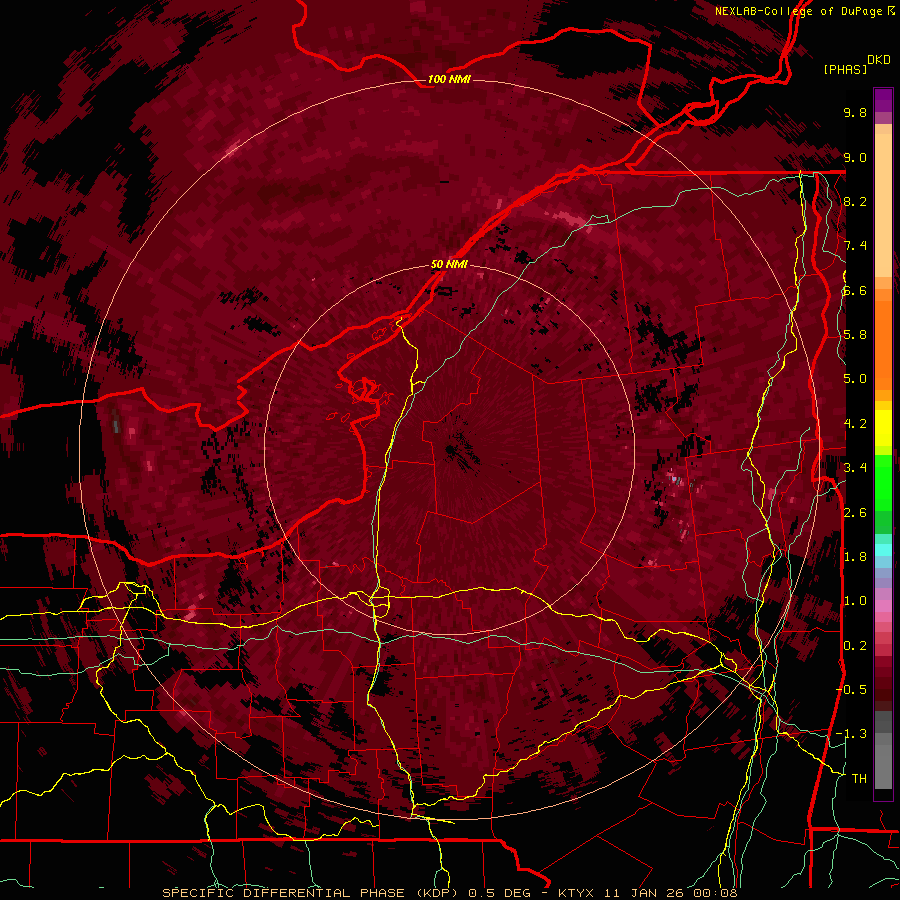Pick the bright green segment of the color bar
The width and height of the screenshot is (900, 900).
[x=883, y=483]
